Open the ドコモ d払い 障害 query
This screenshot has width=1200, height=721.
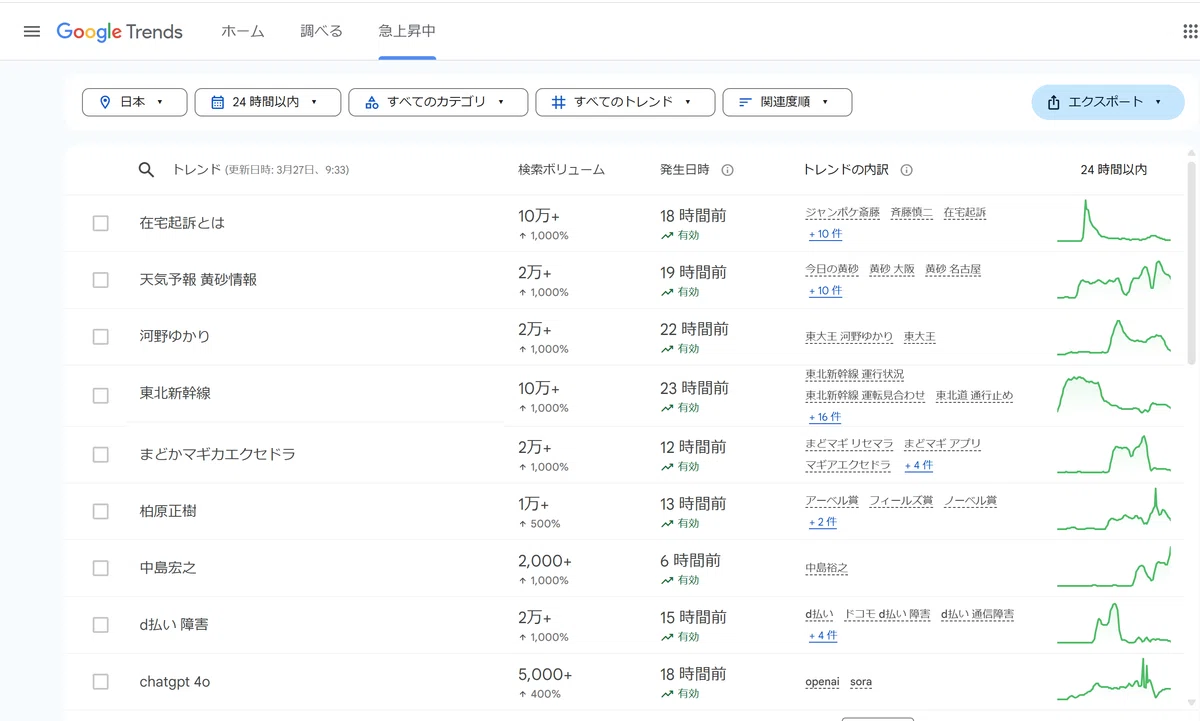(x=887, y=614)
